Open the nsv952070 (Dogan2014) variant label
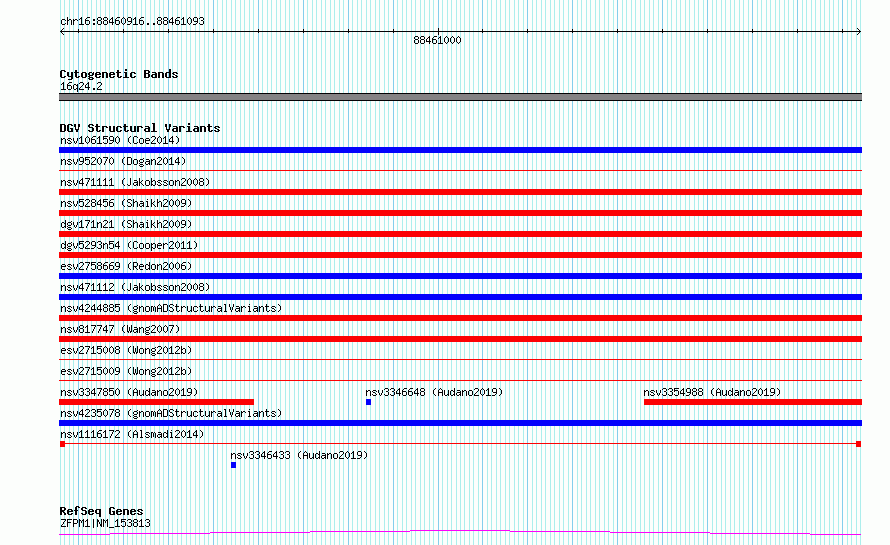890x545 pixels. tap(123, 161)
